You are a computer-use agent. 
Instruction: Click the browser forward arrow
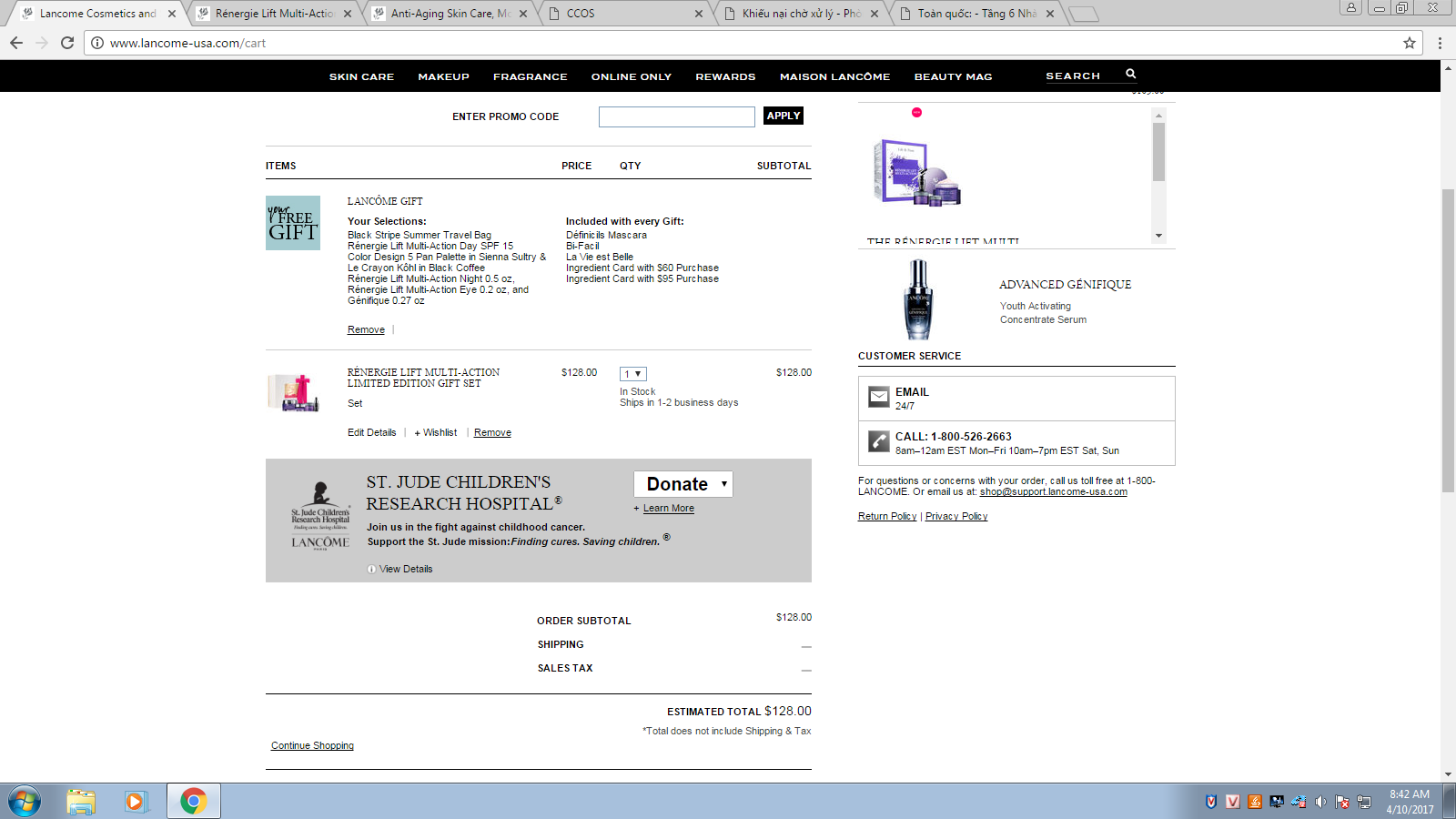click(42, 43)
